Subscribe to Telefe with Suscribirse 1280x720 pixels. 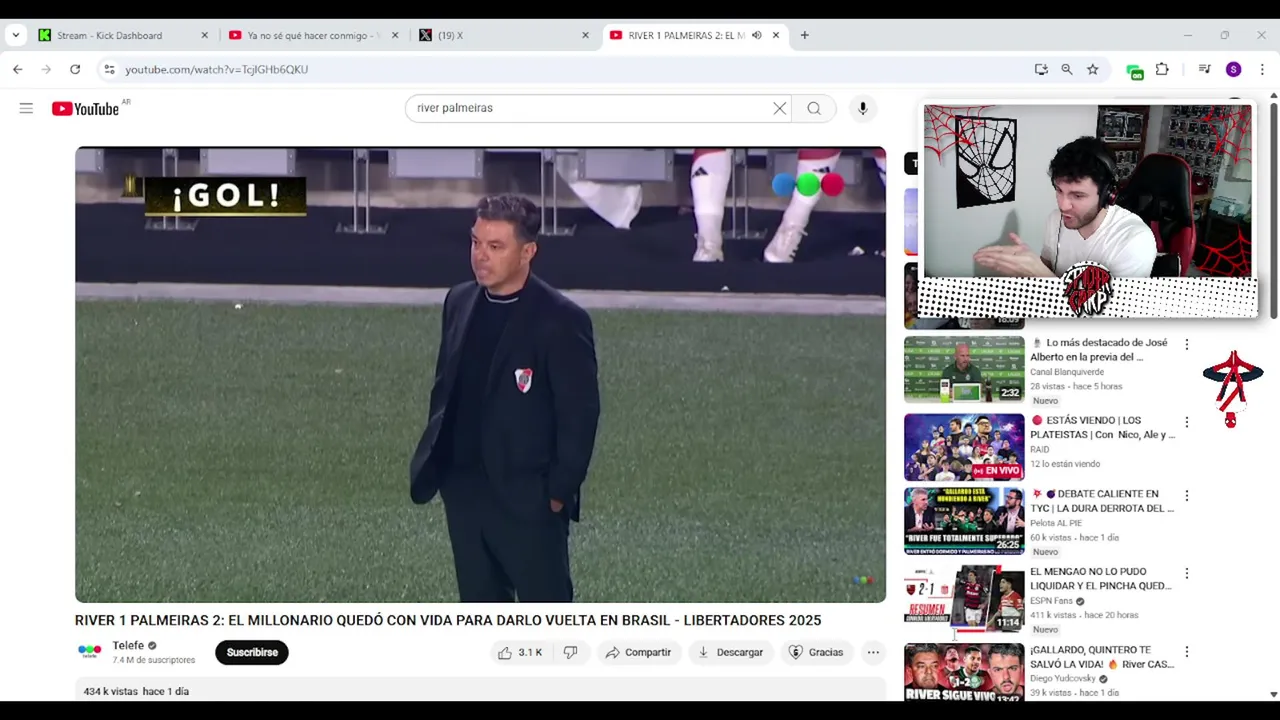(252, 652)
